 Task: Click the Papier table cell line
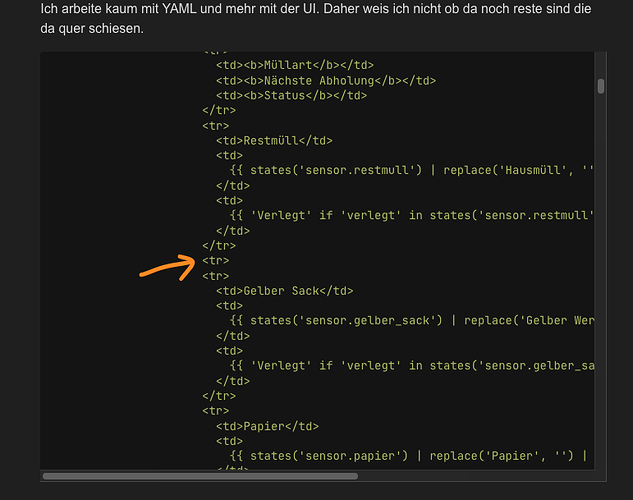[267, 426]
